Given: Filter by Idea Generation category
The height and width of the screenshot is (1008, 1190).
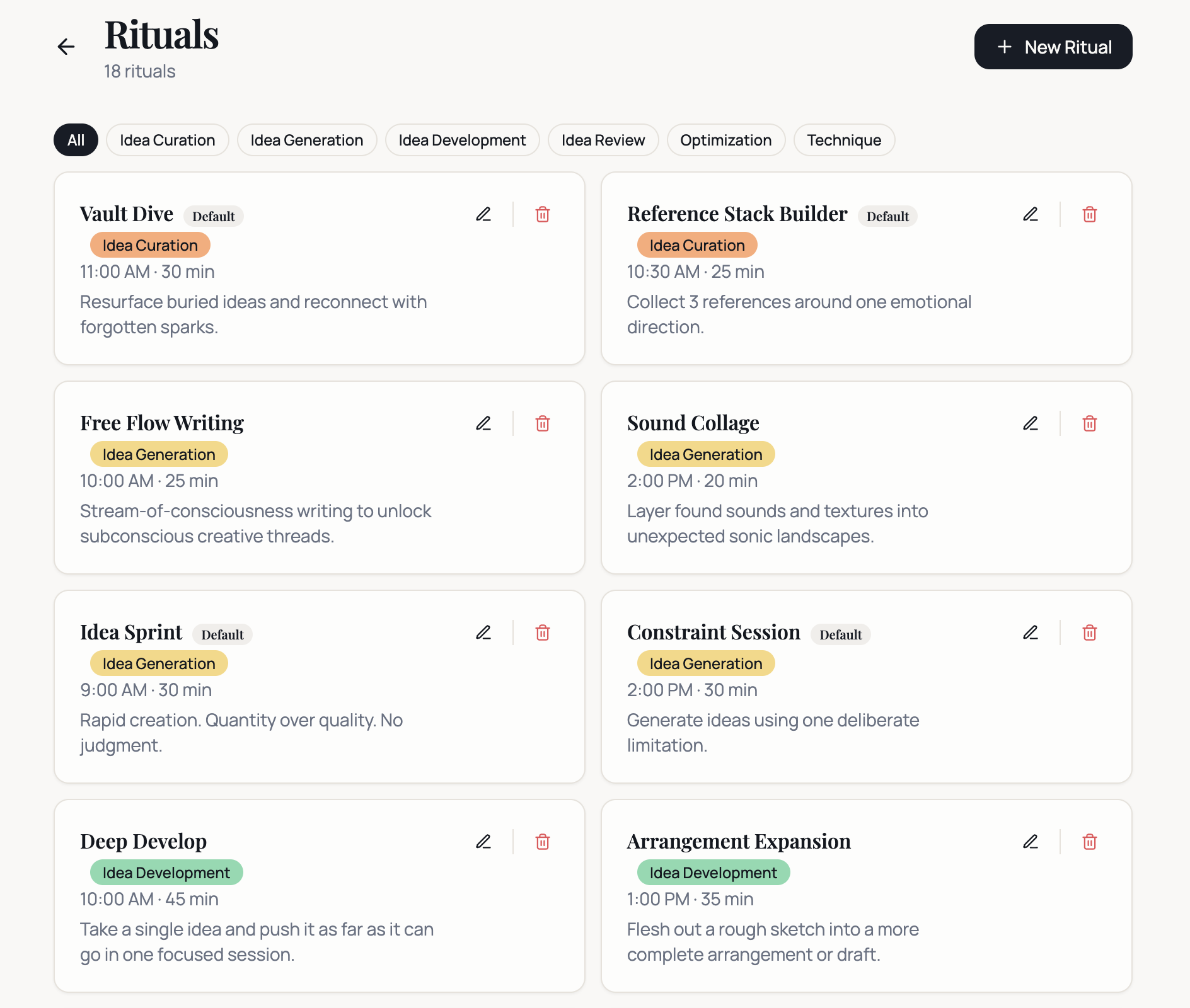Looking at the screenshot, I should coord(307,140).
